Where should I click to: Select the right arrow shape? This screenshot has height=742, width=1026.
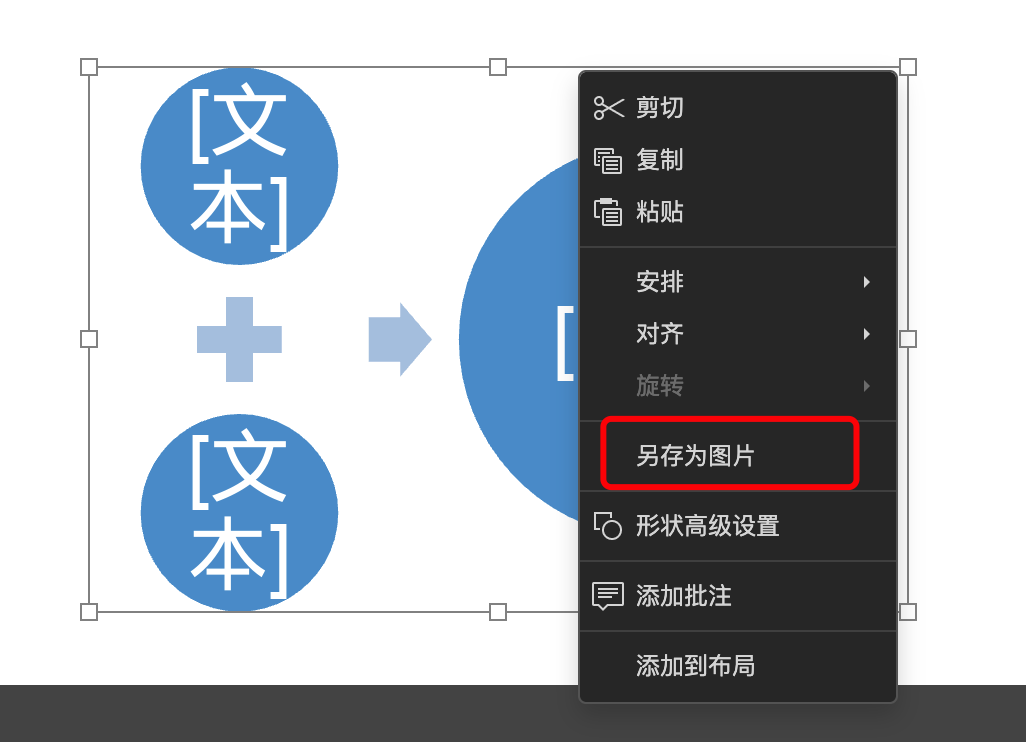[x=400, y=339]
